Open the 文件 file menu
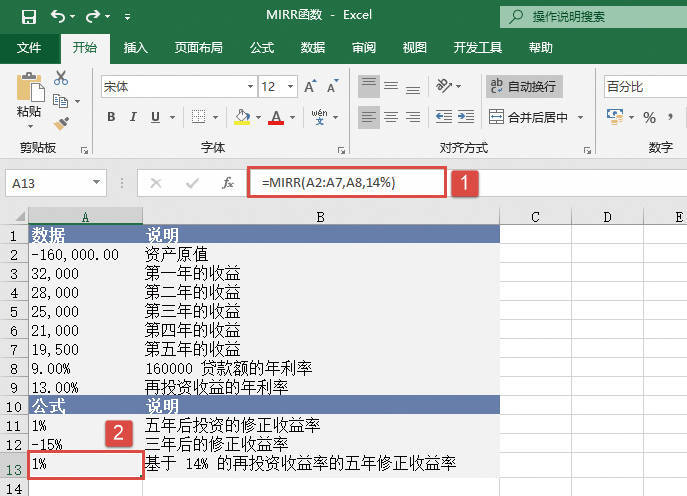The height and width of the screenshot is (496, 687). click(x=29, y=48)
